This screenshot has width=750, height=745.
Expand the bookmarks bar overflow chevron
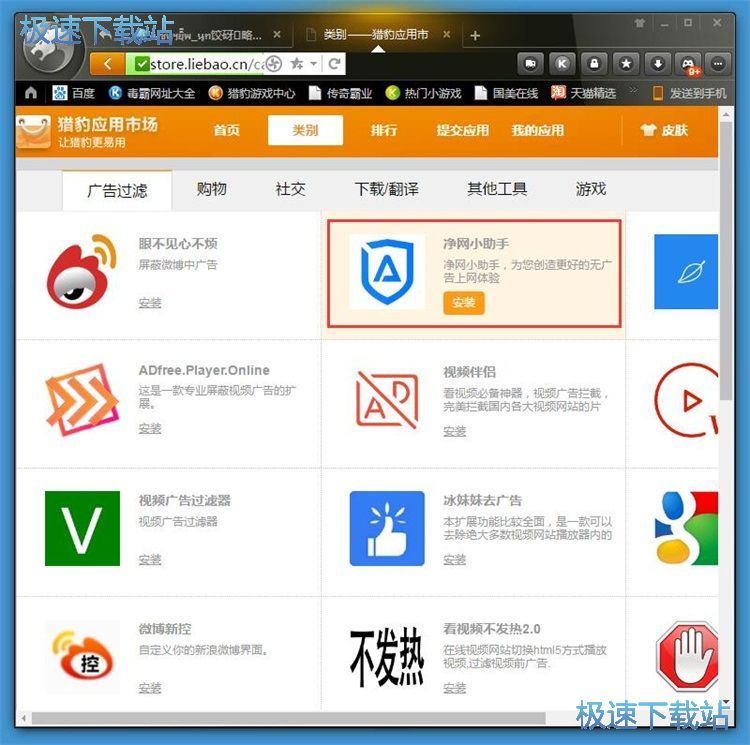633,91
